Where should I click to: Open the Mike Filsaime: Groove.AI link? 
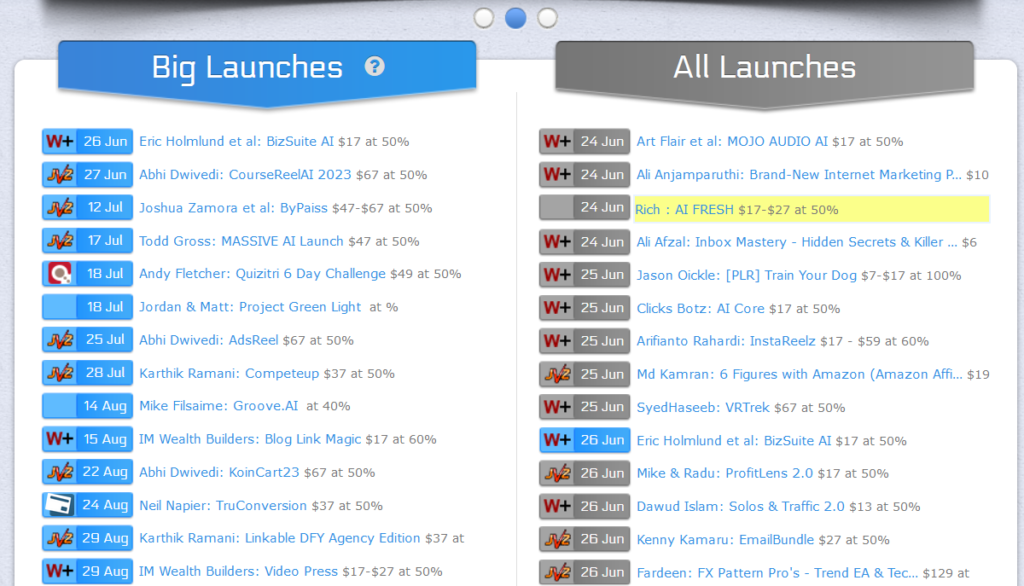pyautogui.click(x=218, y=406)
